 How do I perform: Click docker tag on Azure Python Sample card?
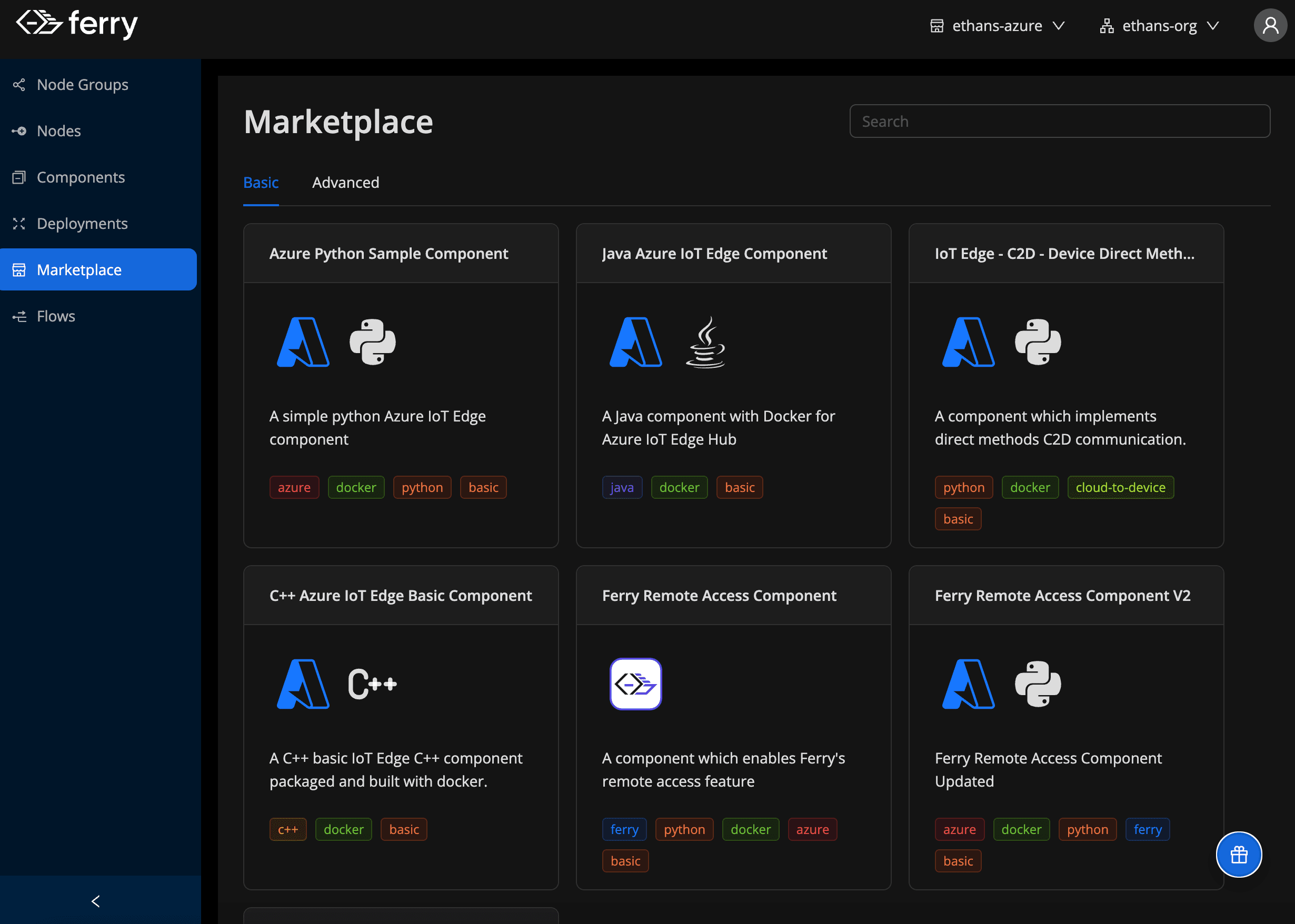356,488
